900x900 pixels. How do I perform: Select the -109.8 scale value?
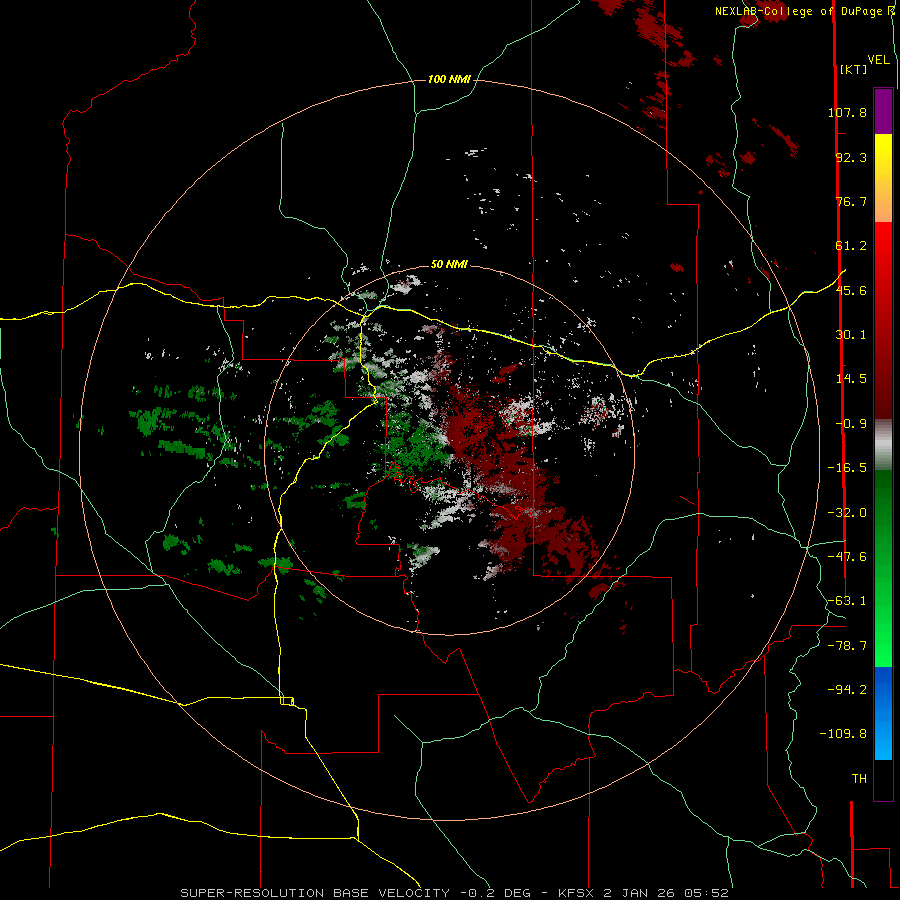pyautogui.click(x=843, y=734)
